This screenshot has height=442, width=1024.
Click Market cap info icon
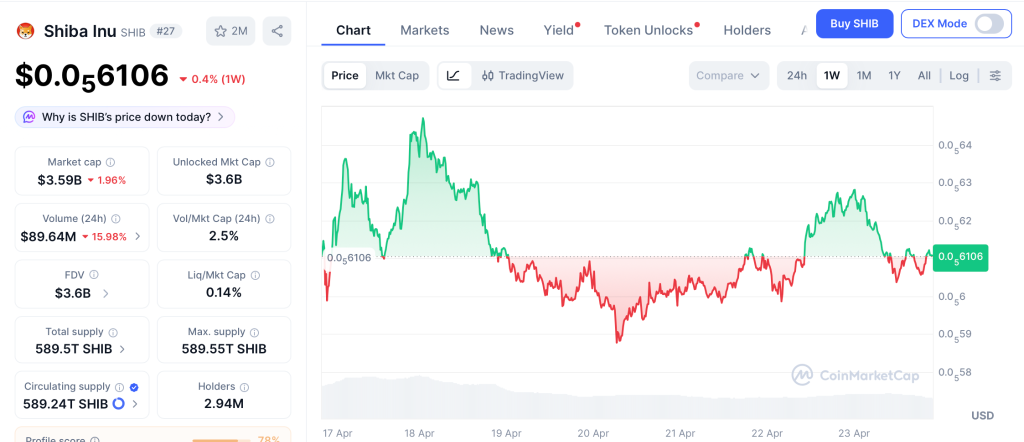click(111, 162)
